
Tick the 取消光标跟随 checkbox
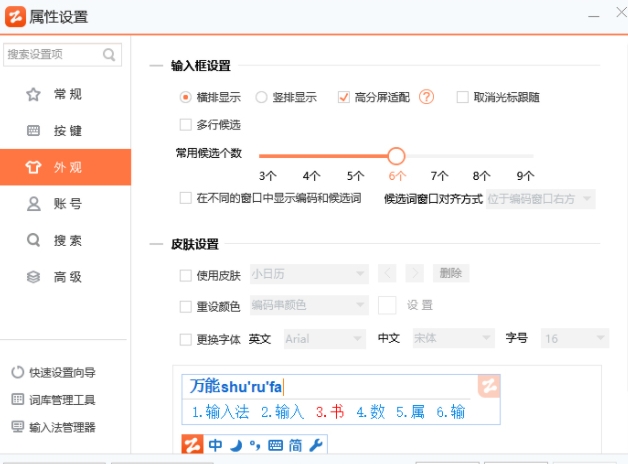[462, 97]
